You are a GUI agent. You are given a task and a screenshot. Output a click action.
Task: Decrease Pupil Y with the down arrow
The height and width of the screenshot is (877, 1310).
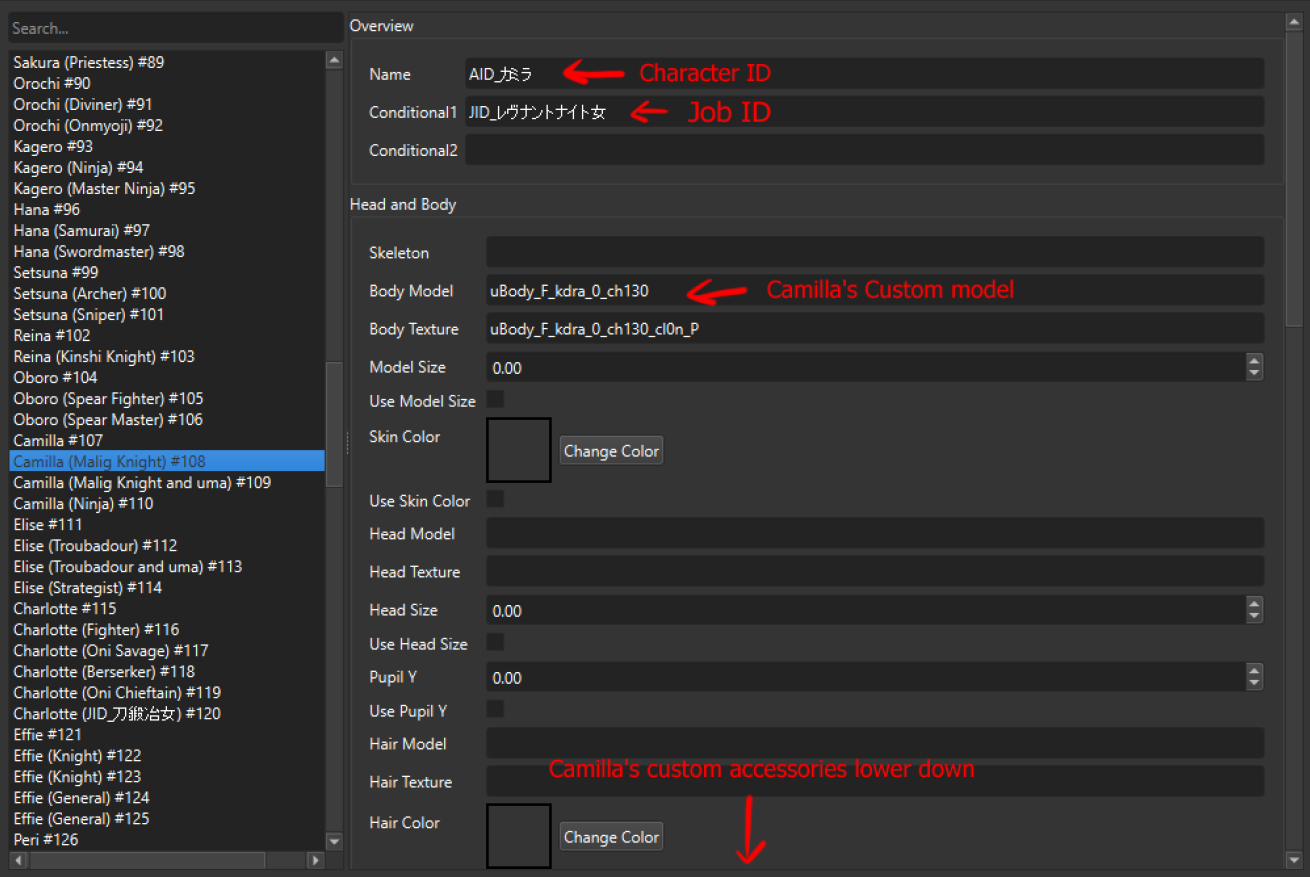pos(1255,684)
